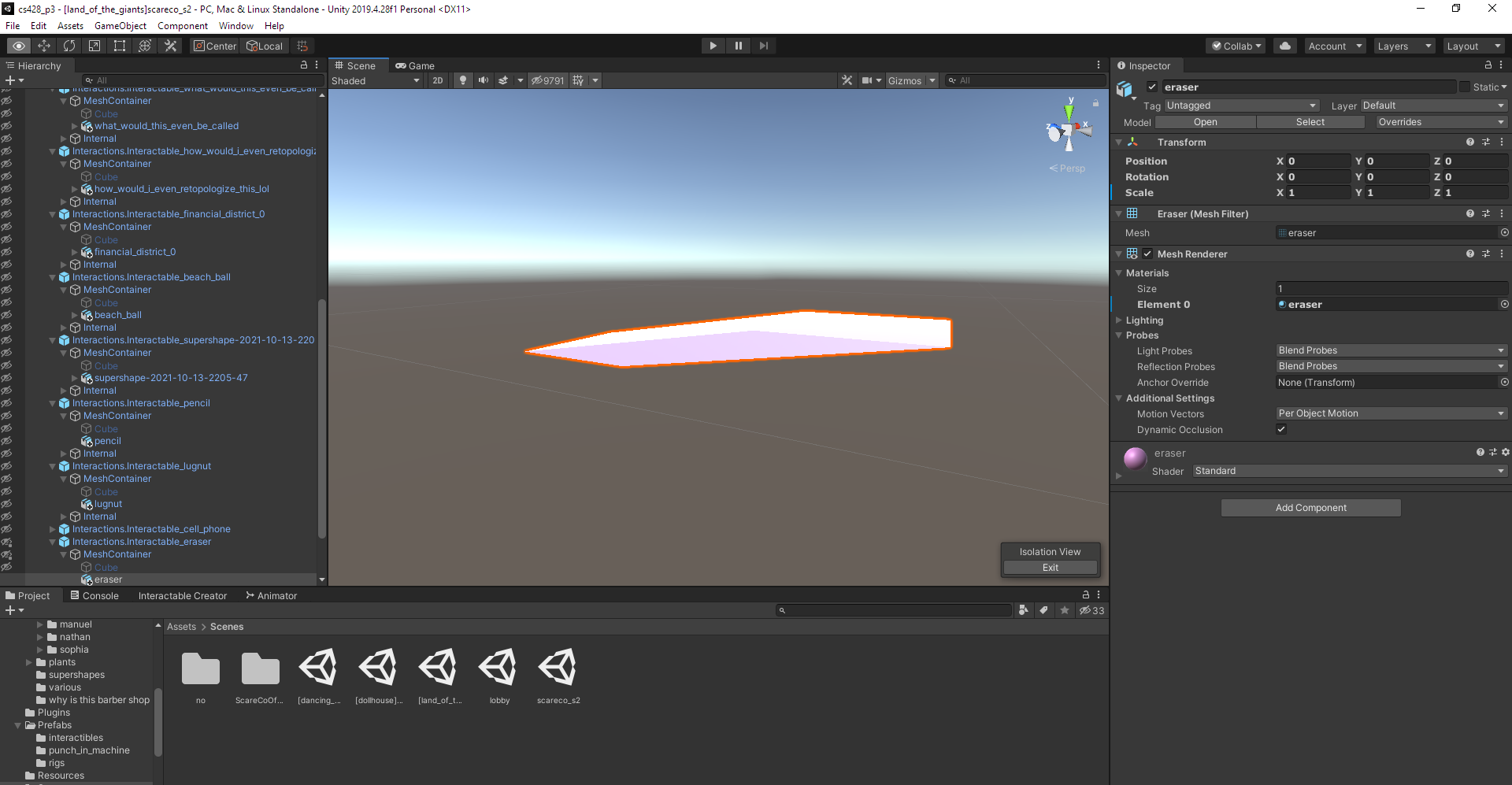Image resolution: width=1512 pixels, height=785 pixels.
Task: Open the Overrides dropdown
Action: pyautogui.click(x=1441, y=122)
